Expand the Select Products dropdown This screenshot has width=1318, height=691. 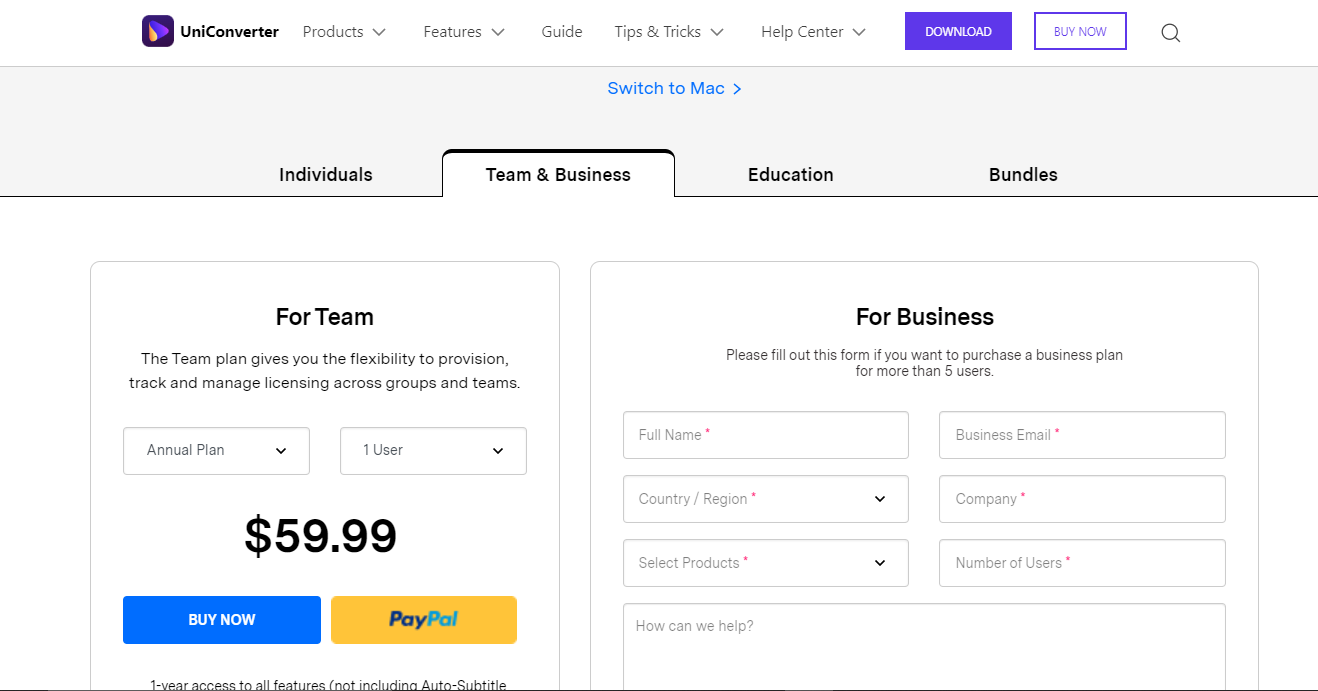point(766,563)
